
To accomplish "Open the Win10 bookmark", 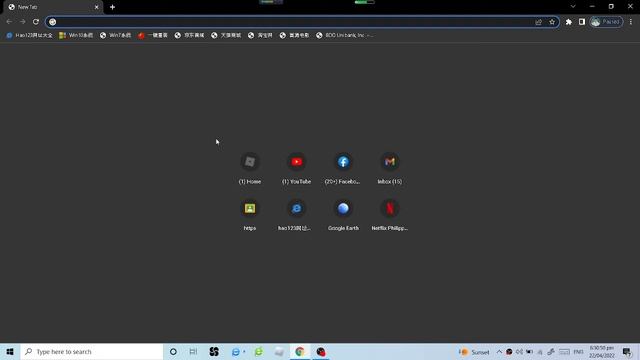I will pos(76,36).
